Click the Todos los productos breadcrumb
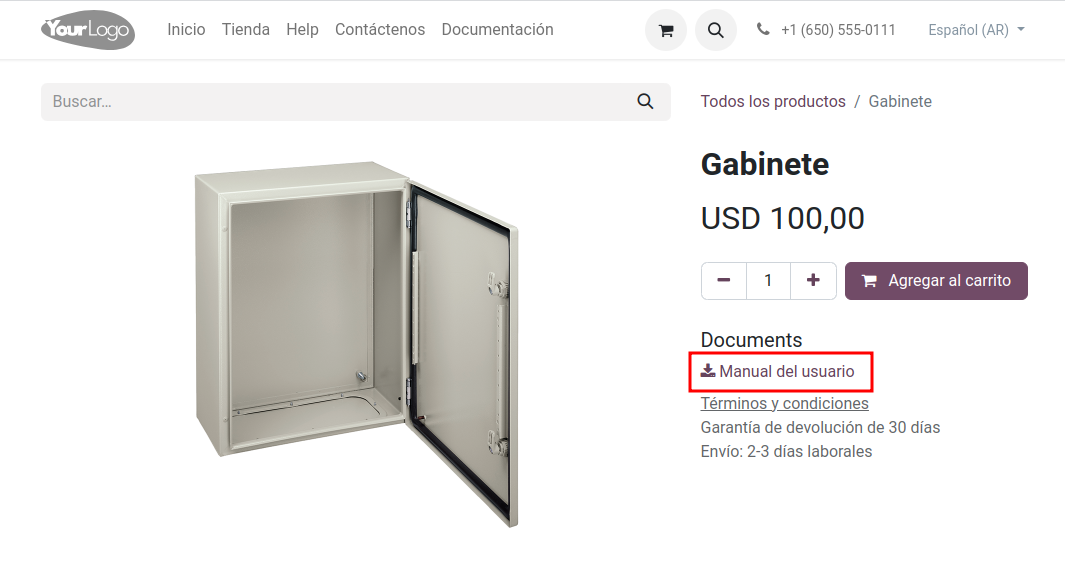Image resolution: width=1065 pixels, height=561 pixels. tap(773, 101)
